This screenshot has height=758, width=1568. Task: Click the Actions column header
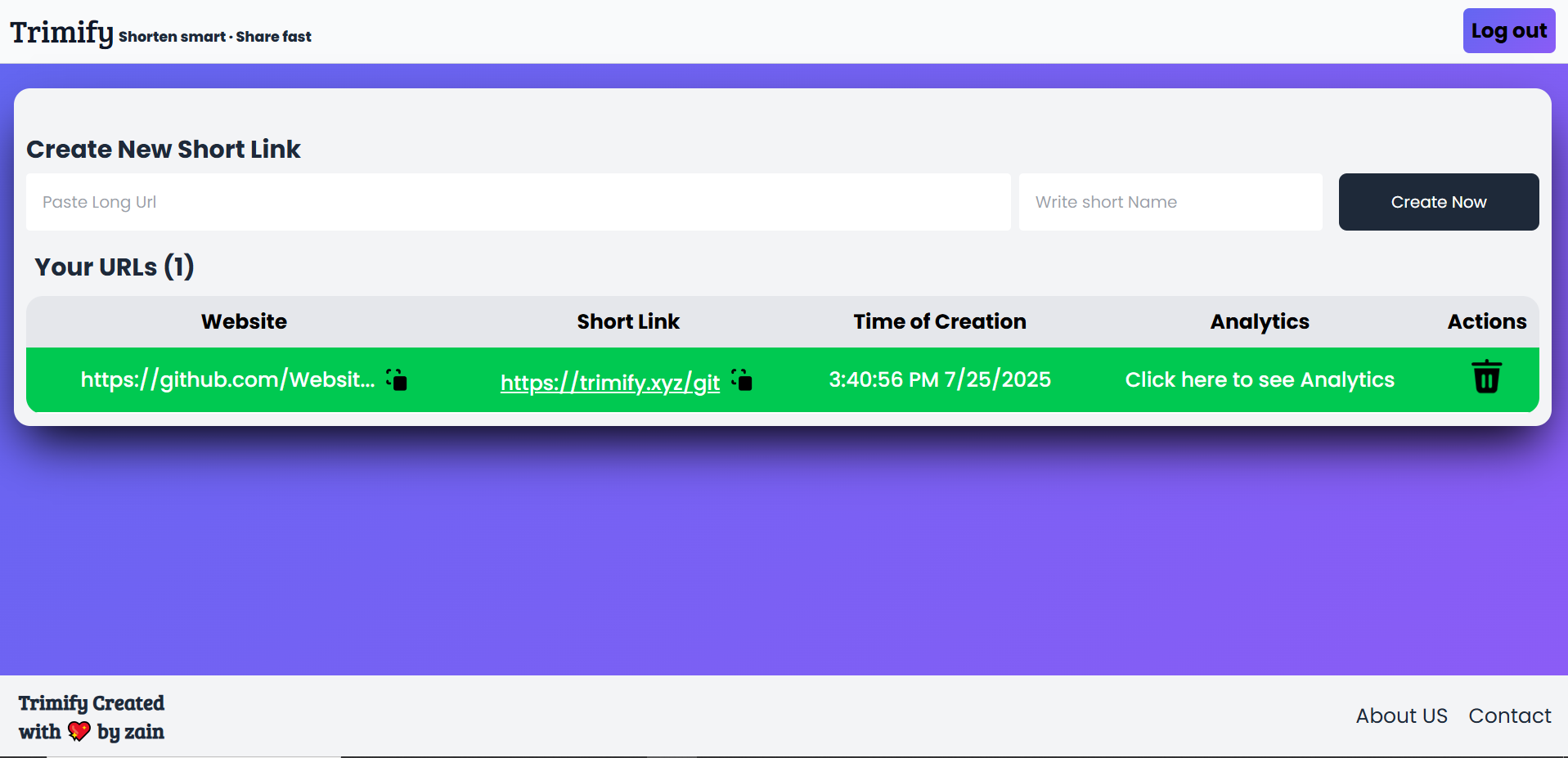click(1487, 321)
